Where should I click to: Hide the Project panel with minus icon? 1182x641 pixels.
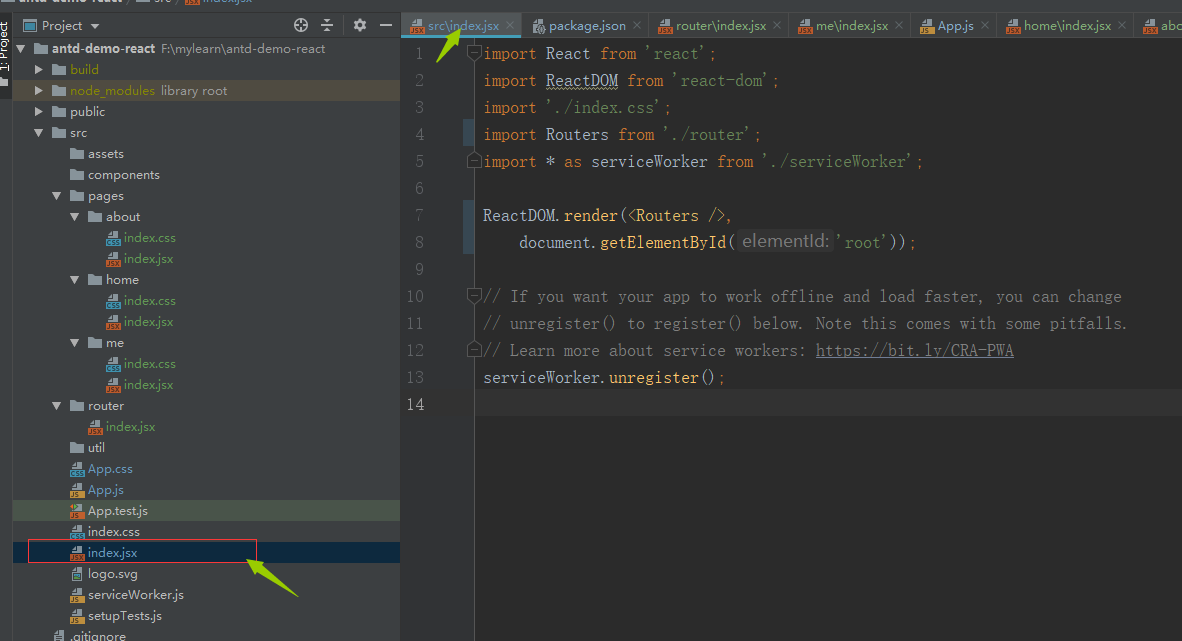[386, 26]
